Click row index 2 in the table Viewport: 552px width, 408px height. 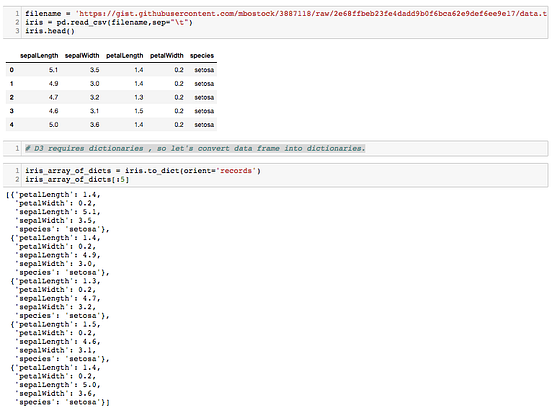pyautogui.click(x=12, y=97)
